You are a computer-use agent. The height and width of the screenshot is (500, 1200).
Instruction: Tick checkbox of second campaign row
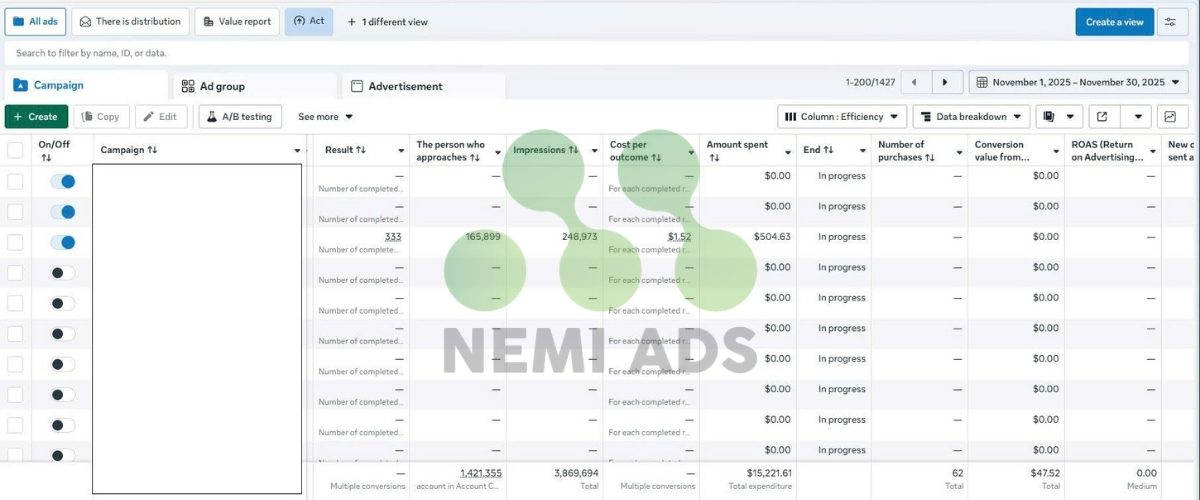click(x=15, y=212)
